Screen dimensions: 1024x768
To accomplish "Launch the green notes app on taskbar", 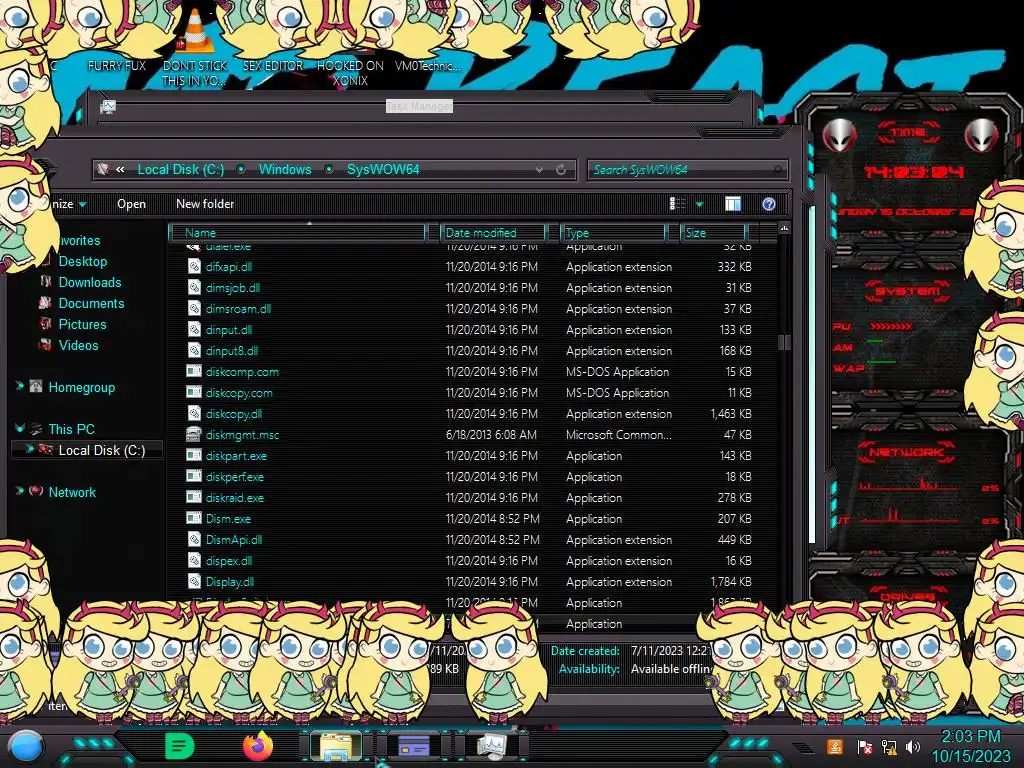I will click(180, 746).
